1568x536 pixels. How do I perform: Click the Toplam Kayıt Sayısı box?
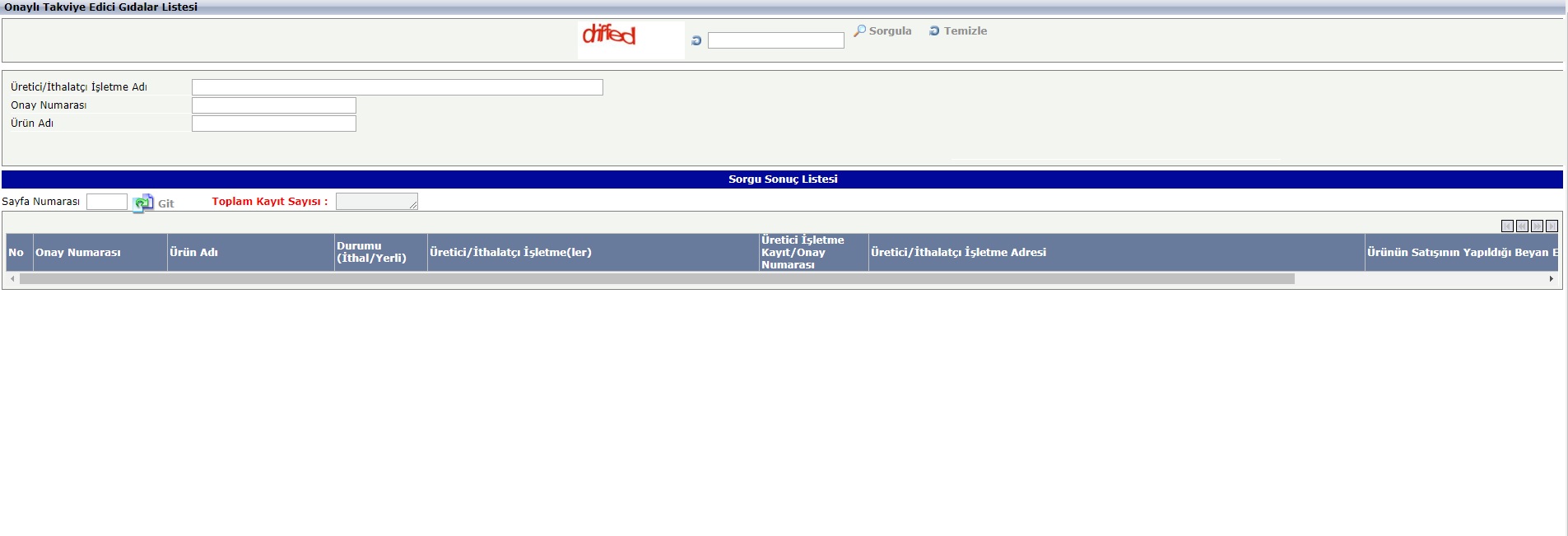[377, 202]
